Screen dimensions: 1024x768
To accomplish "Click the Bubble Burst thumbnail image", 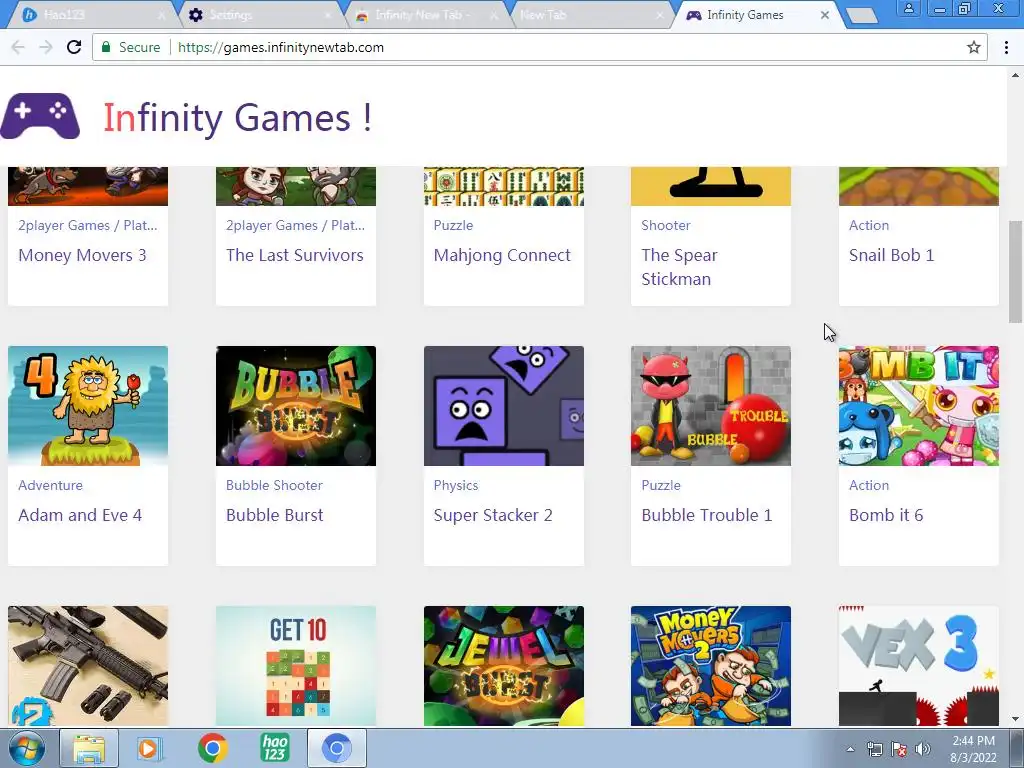I will [296, 406].
